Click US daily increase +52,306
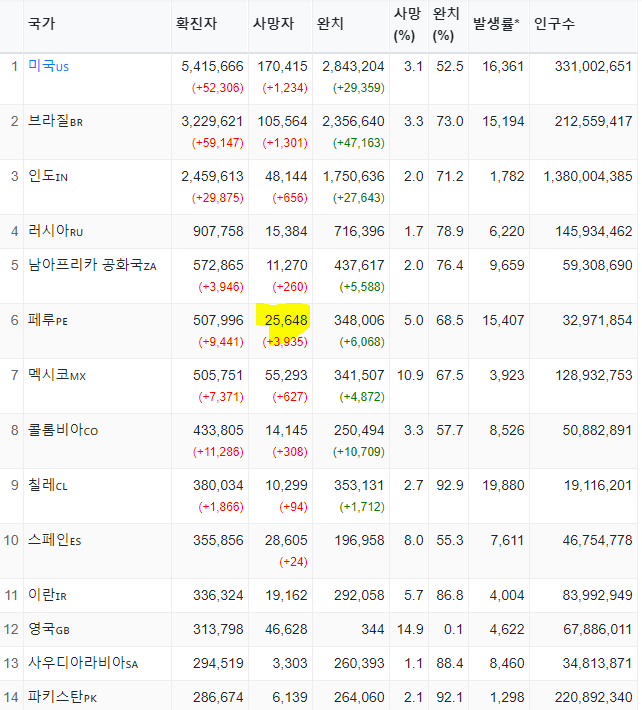Screen dimensions: 642x710 tap(218, 87)
